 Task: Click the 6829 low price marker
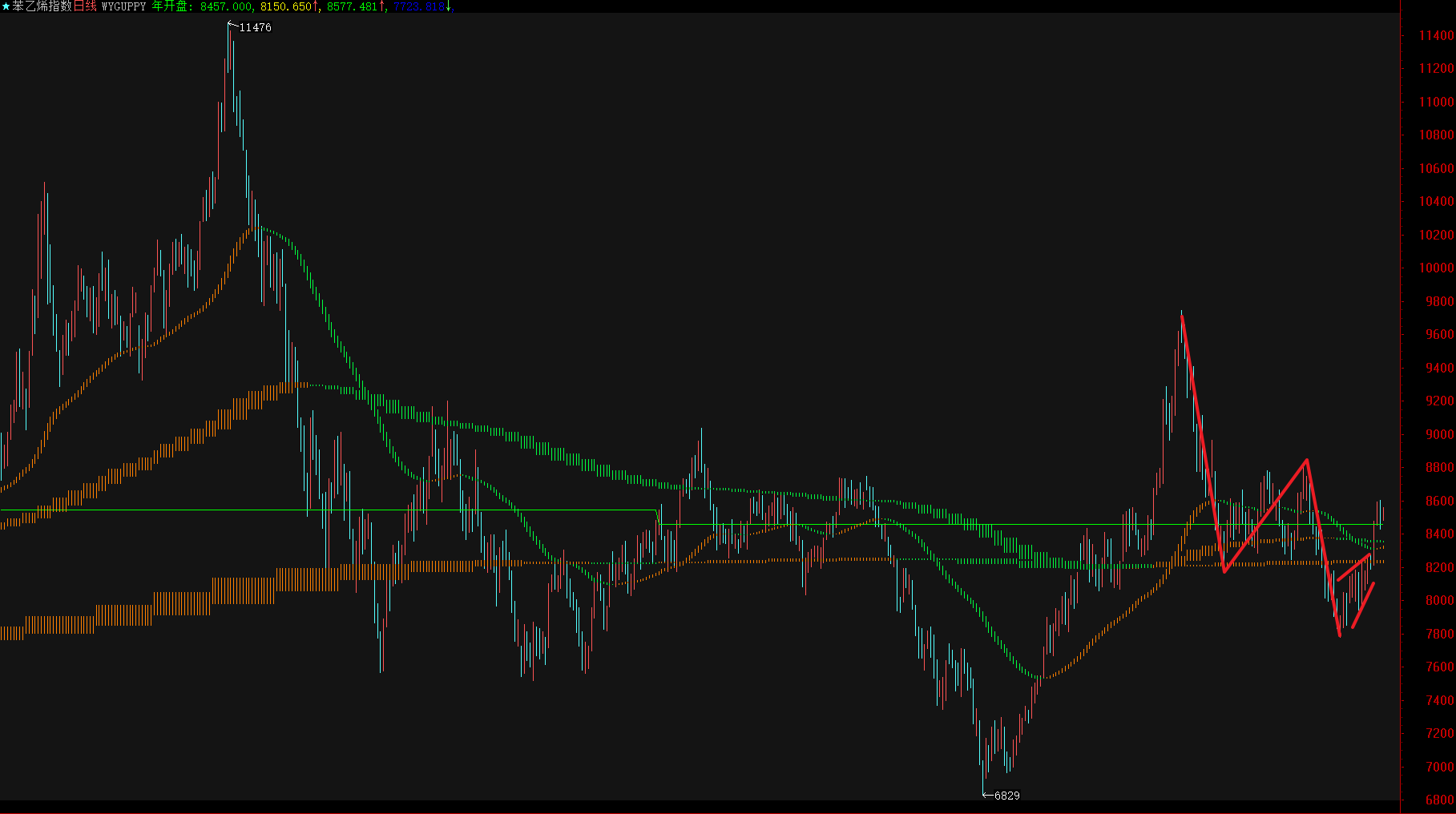[1006, 796]
